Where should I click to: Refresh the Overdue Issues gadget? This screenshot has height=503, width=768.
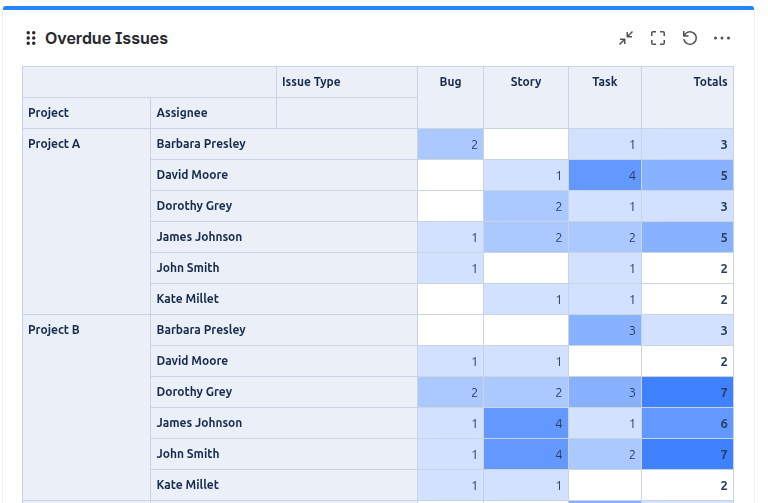690,38
